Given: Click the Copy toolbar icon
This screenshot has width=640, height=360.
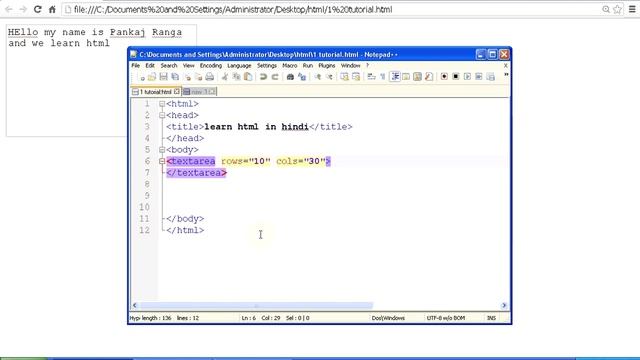Looking at the screenshot, I should click(x=236, y=76).
